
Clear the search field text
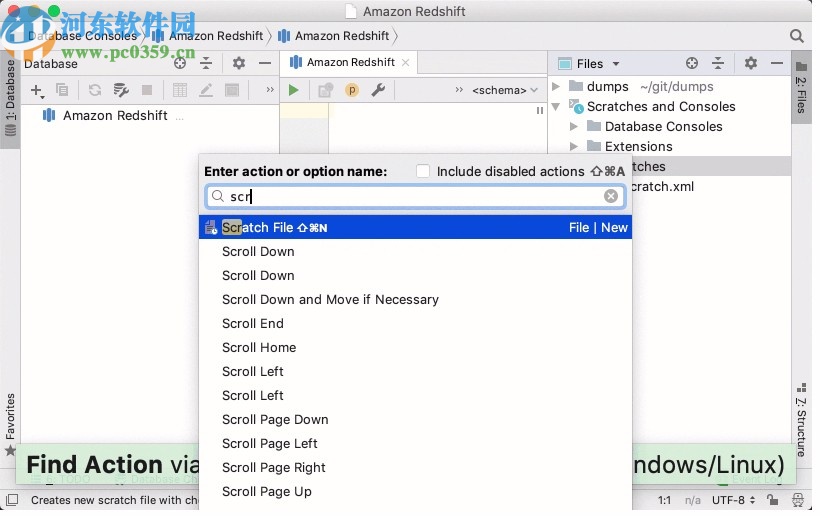(x=610, y=196)
